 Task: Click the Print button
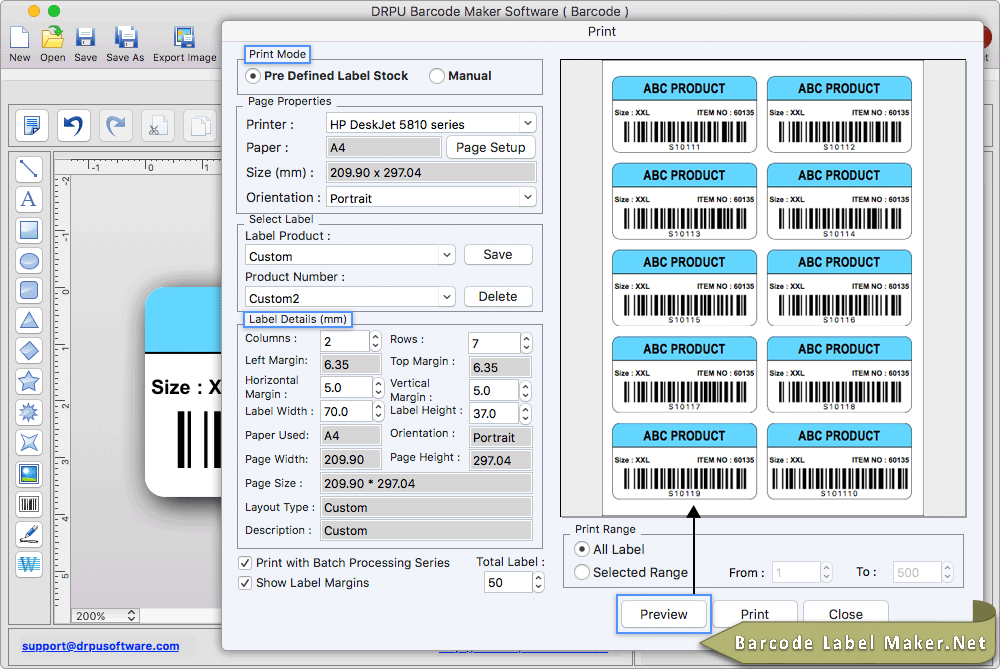[755, 614]
